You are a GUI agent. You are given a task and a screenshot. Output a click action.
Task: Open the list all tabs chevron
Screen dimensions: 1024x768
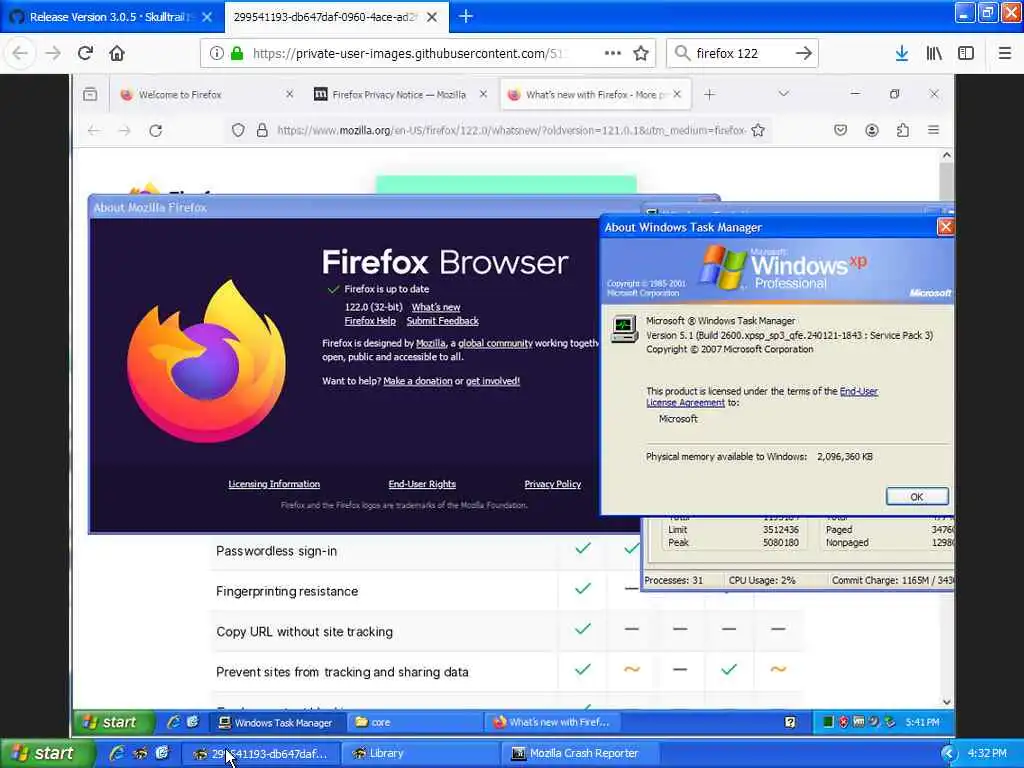coord(783,94)
